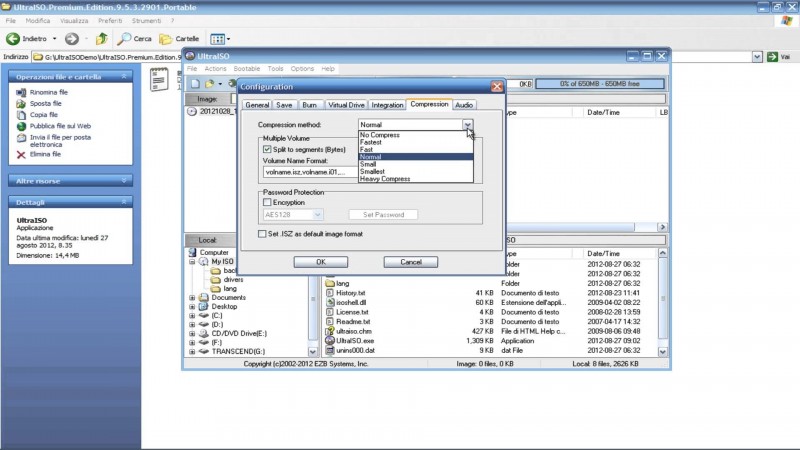Click Elimina file task
The width and height of the screenshot is (800, 450).
[45, 154]
